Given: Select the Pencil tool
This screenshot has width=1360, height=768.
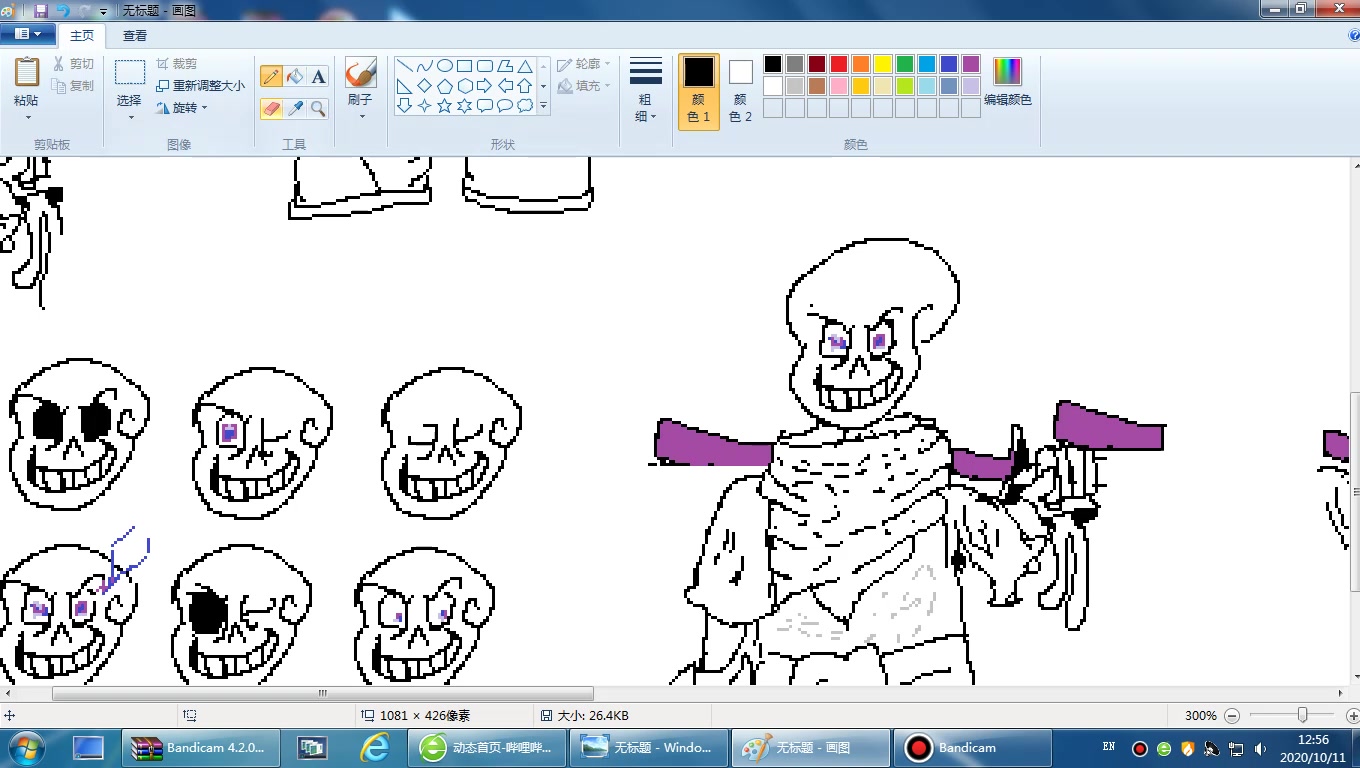Looking at the screenshot, I should pyautogui.click(x=271, y=77).
